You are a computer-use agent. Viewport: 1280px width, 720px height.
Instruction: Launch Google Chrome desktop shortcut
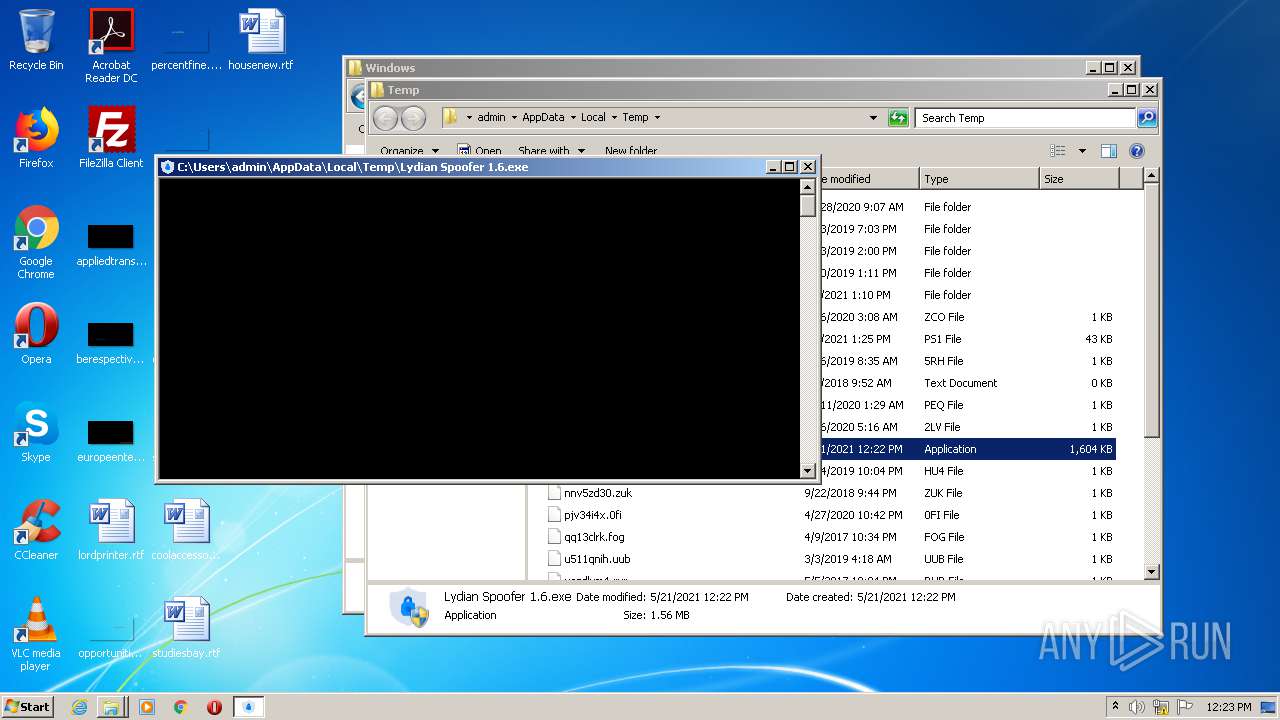(36, 242)
